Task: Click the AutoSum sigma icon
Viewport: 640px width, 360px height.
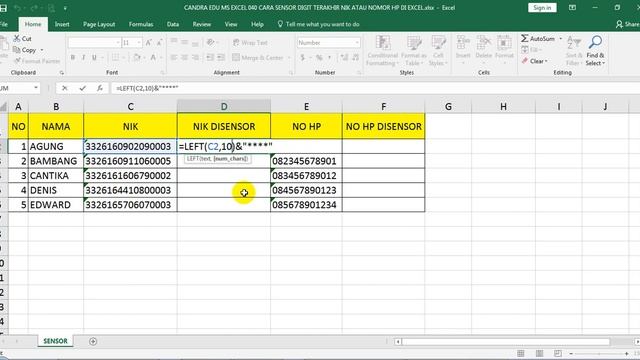Action: coord(524,38)
